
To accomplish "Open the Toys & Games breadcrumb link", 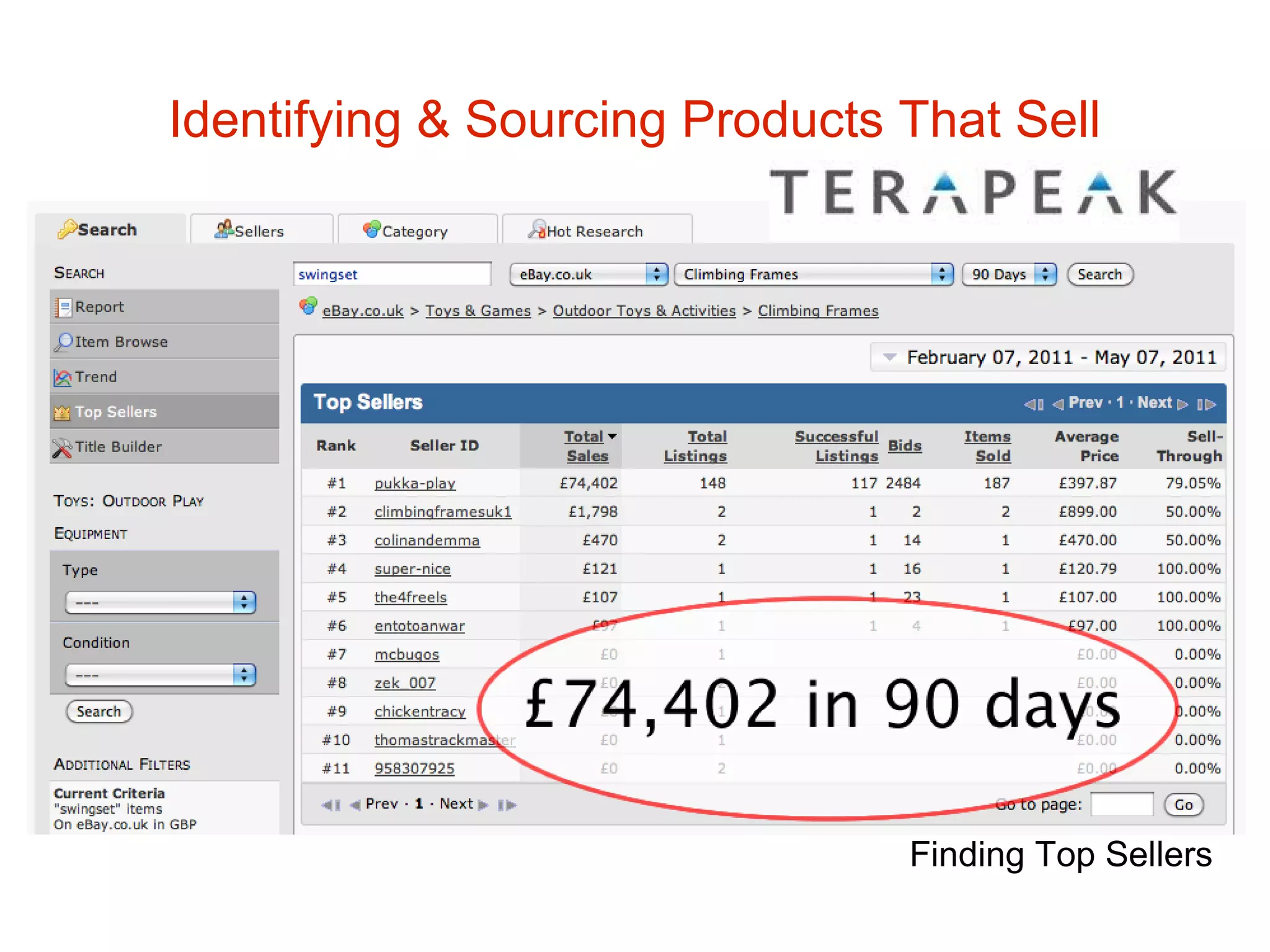I will click(478, 311).
